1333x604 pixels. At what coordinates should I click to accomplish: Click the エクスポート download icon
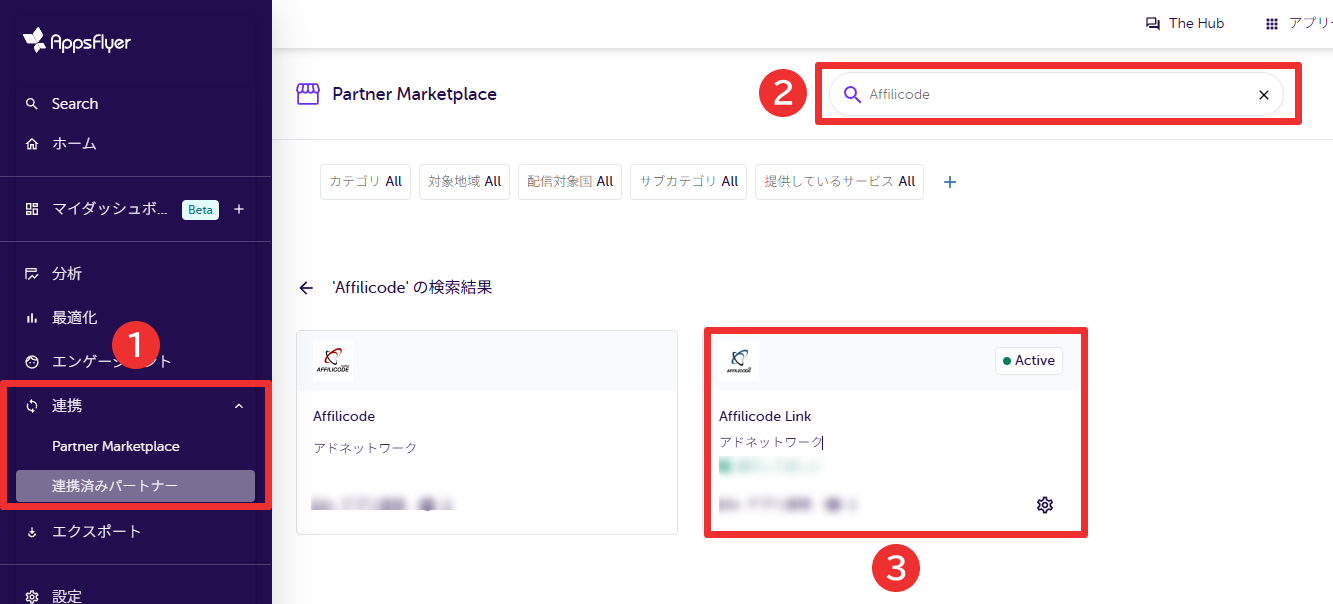32,532
